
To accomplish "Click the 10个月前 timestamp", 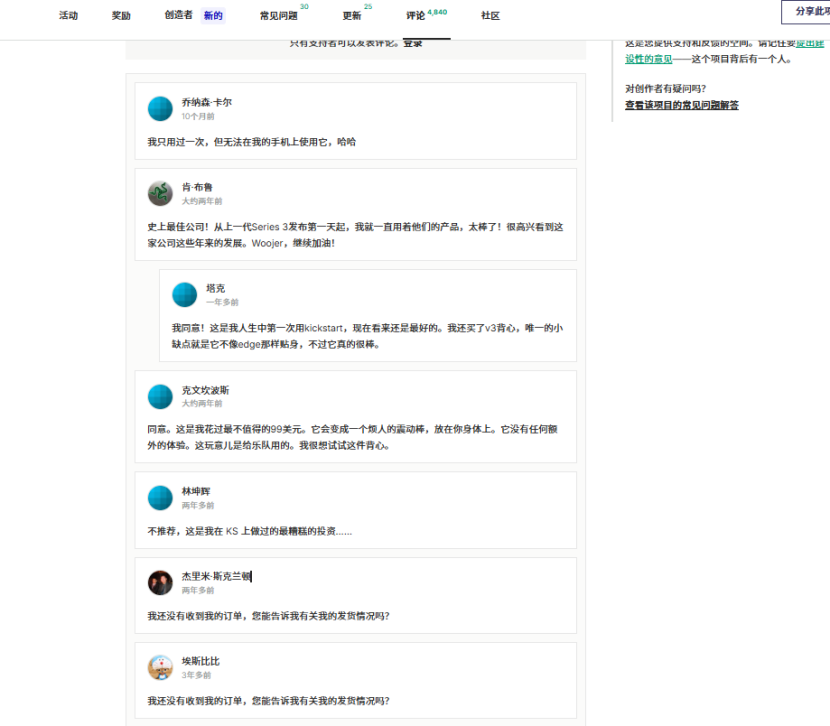I will 198,116.
